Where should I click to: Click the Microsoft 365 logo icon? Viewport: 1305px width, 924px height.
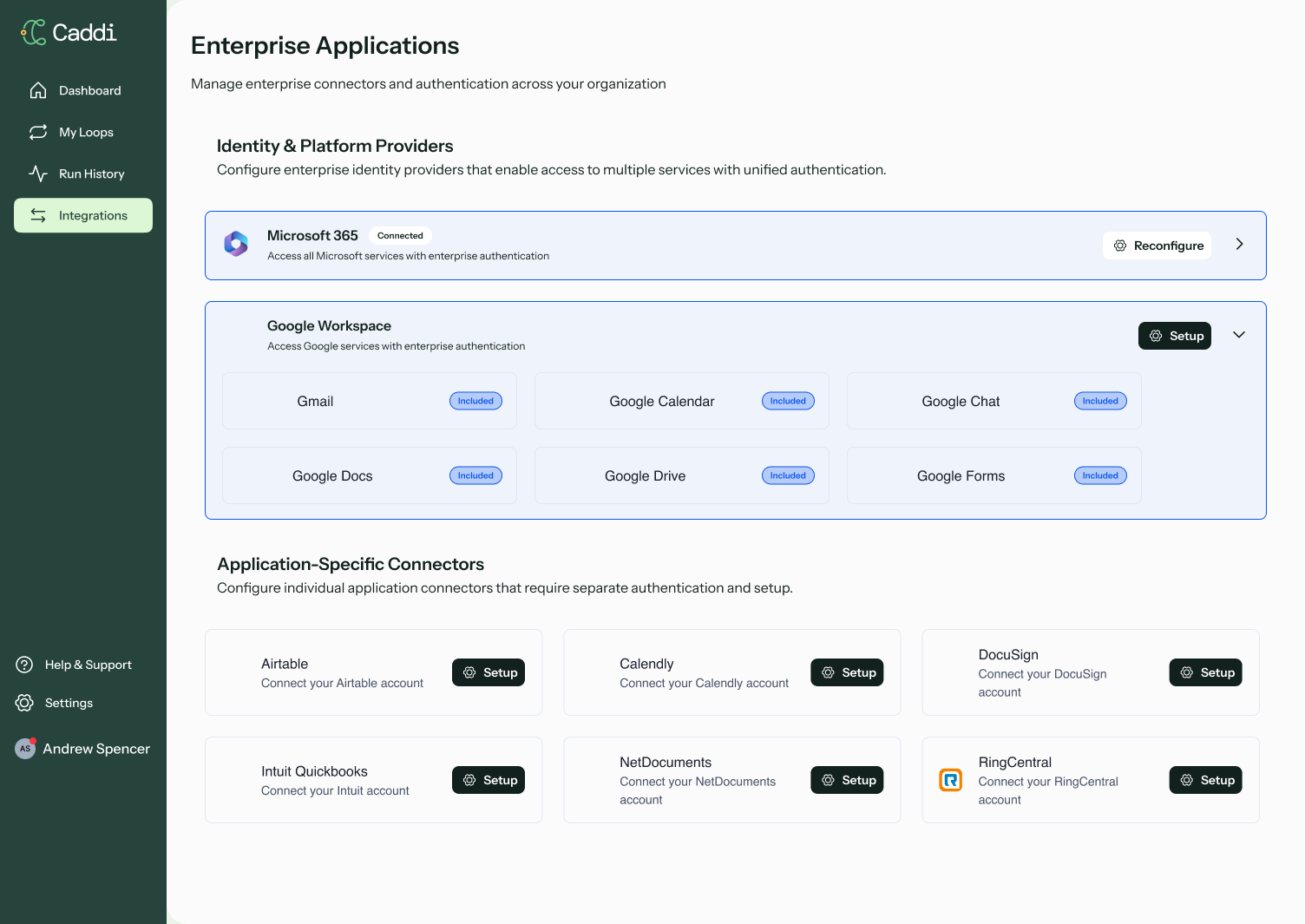click(x=236, y=244)
